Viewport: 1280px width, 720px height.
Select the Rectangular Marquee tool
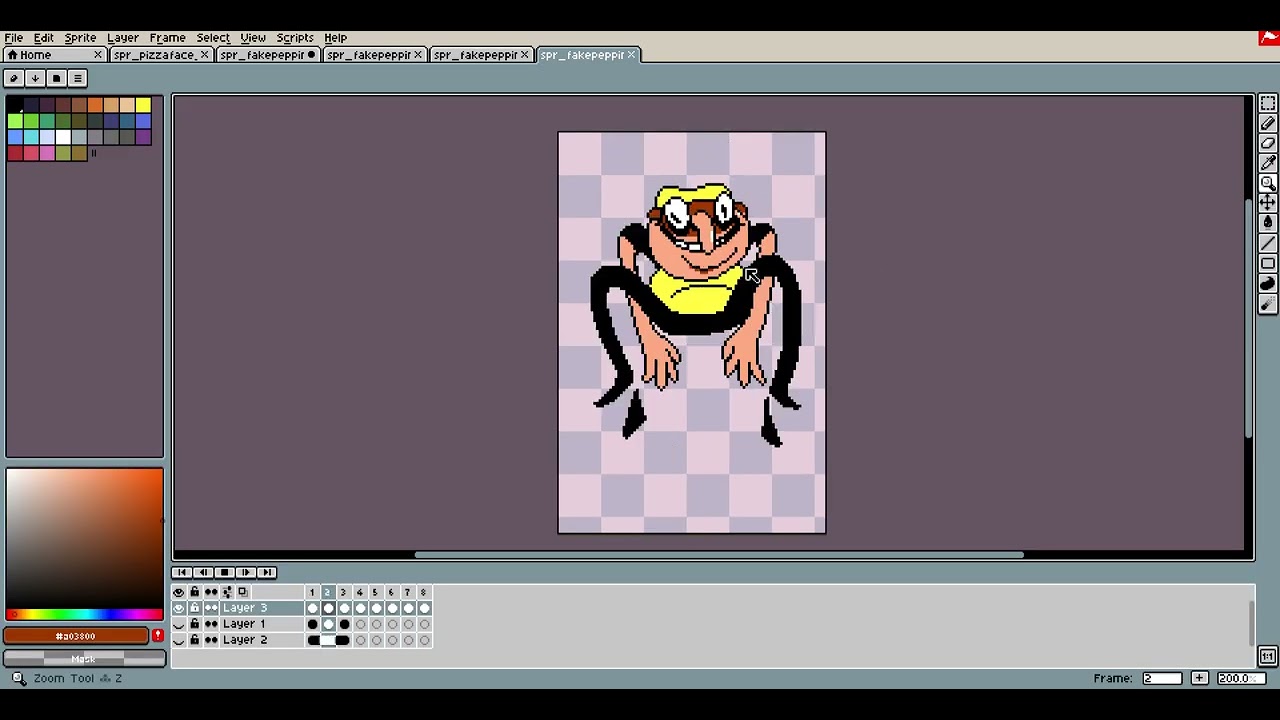tap(1267, 103)
